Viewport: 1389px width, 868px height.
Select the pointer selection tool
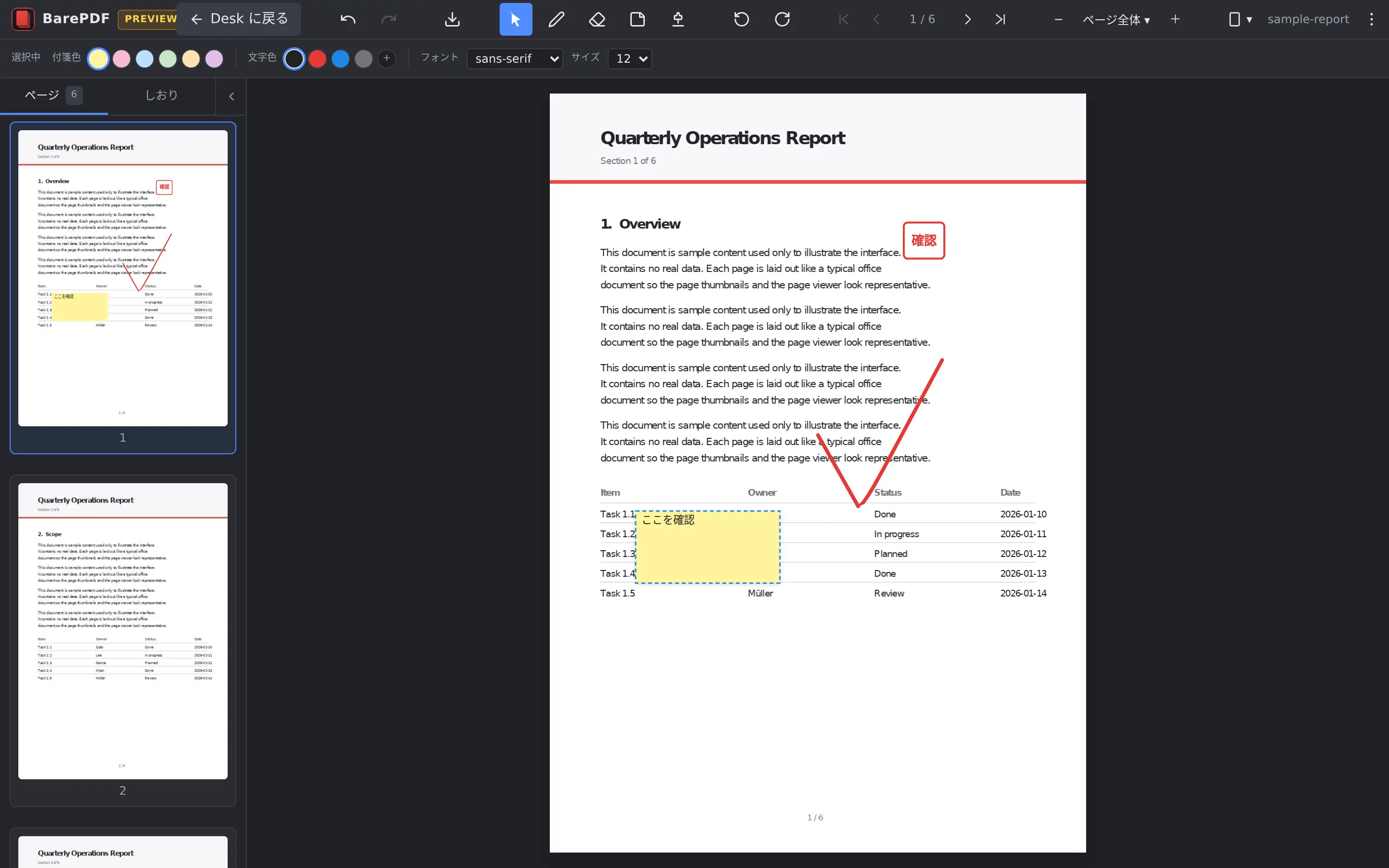click(516, 19)
